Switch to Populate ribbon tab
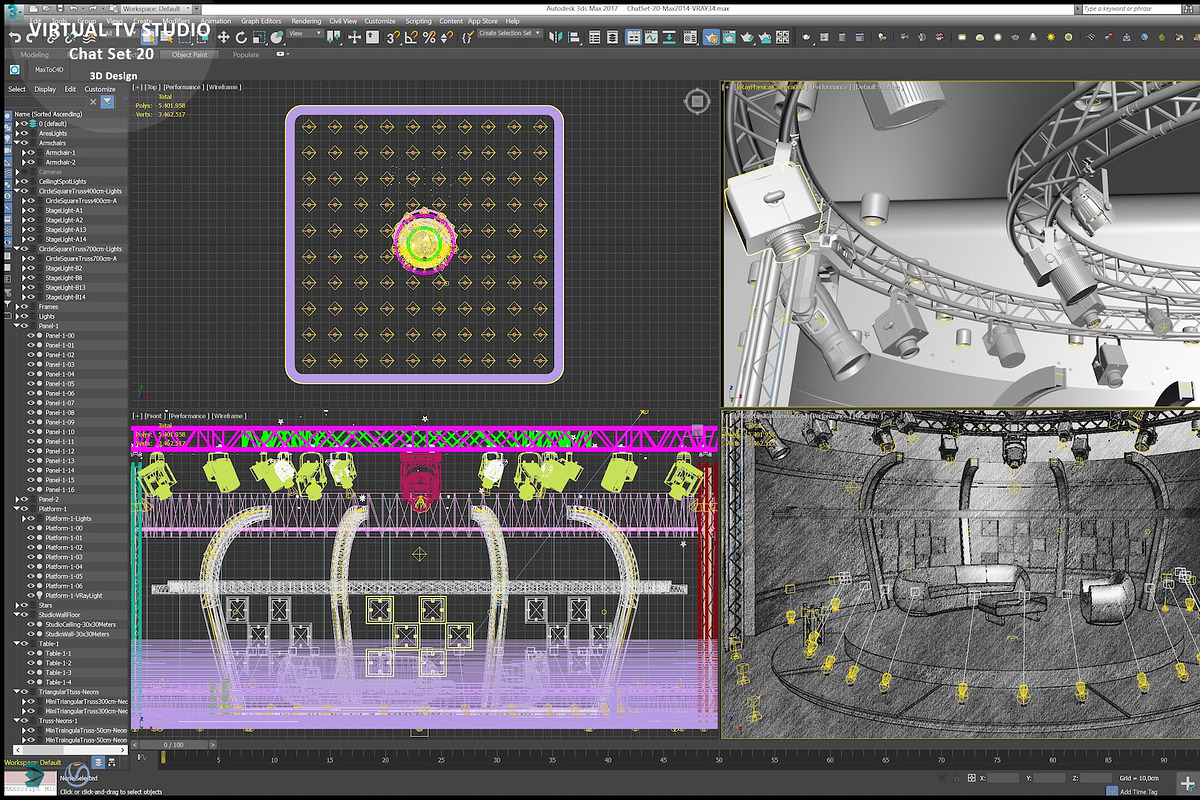The image size is (1200, 800). point(246,55)
